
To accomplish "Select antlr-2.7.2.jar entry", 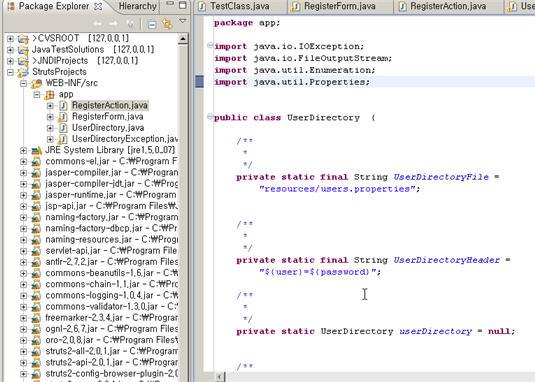I will click(112, 262).
